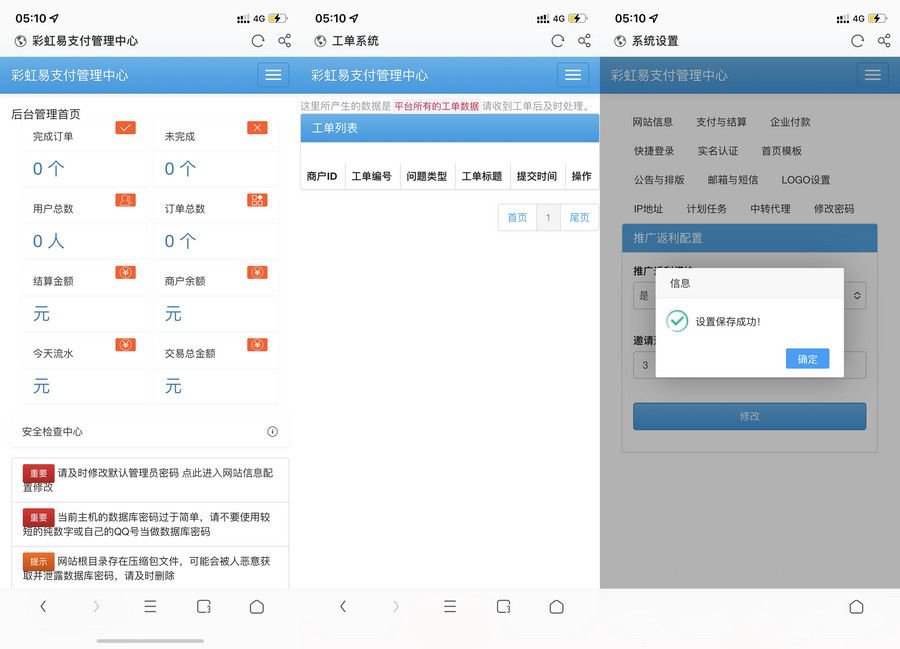Open hamburger menu on 系统设置 page
The width and height of the screenshot is (900, 649).
[x=872, y=74]
